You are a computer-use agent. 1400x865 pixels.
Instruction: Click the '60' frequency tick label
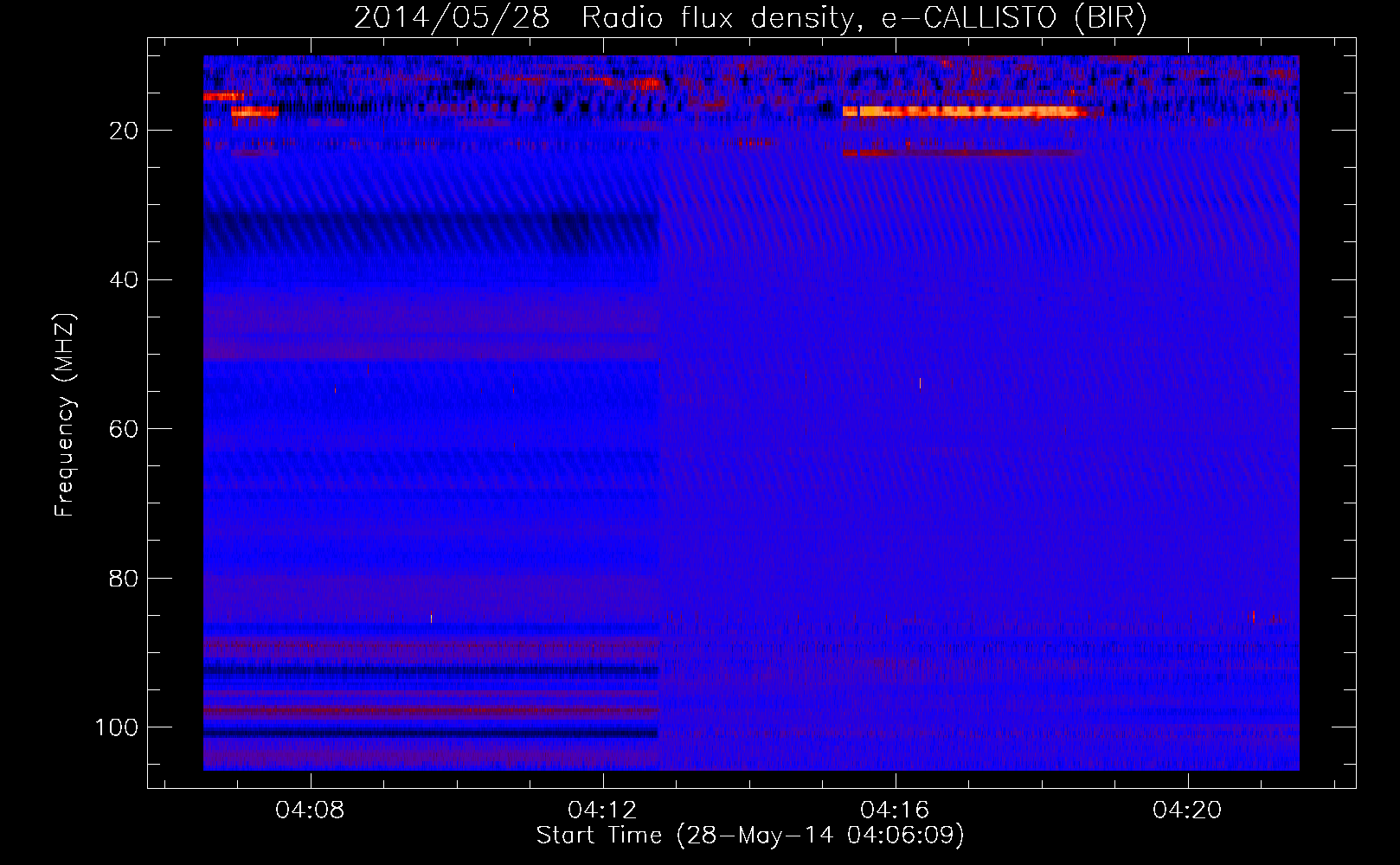124,429
